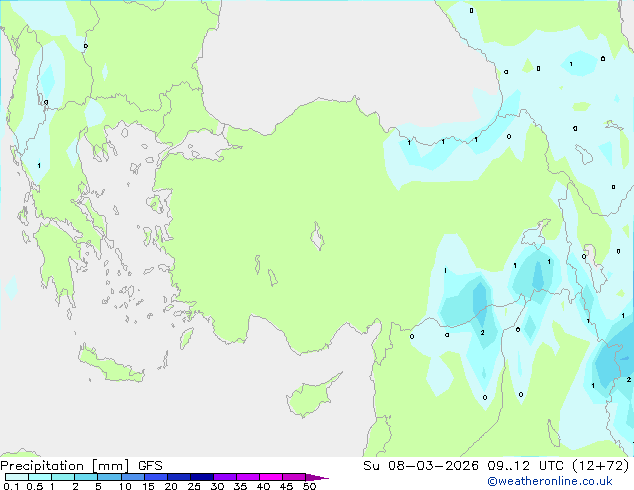Select the '40' legend scale label
Screen dimensions: 634x490
[x=263, y=486]
